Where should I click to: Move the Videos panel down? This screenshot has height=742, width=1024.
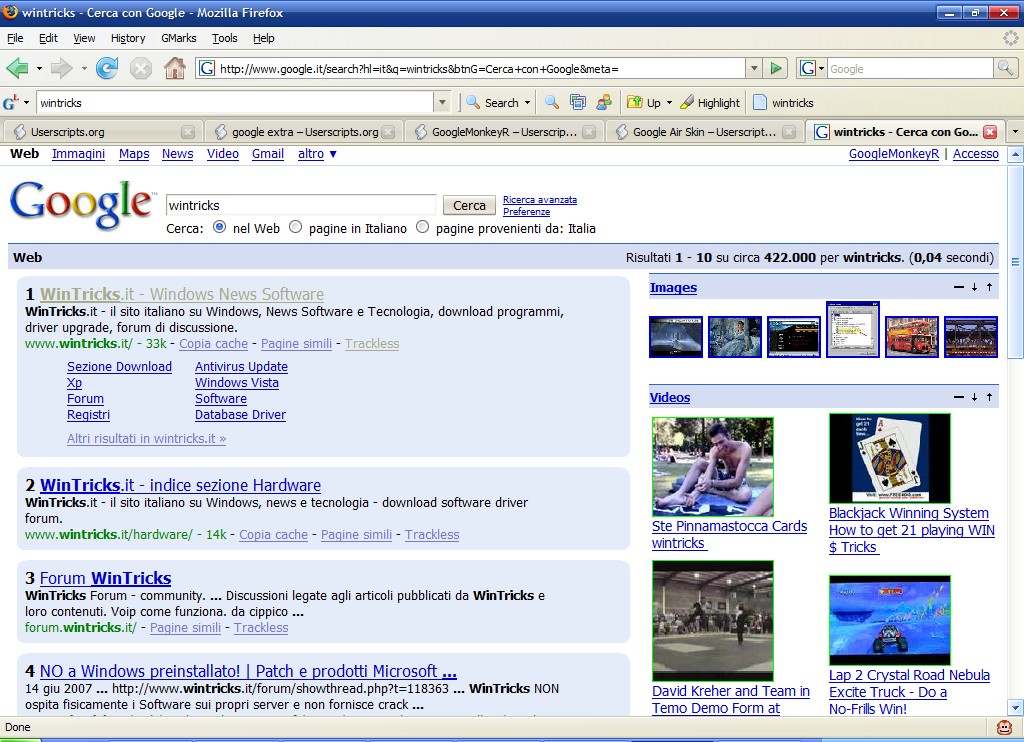[974, 397]
